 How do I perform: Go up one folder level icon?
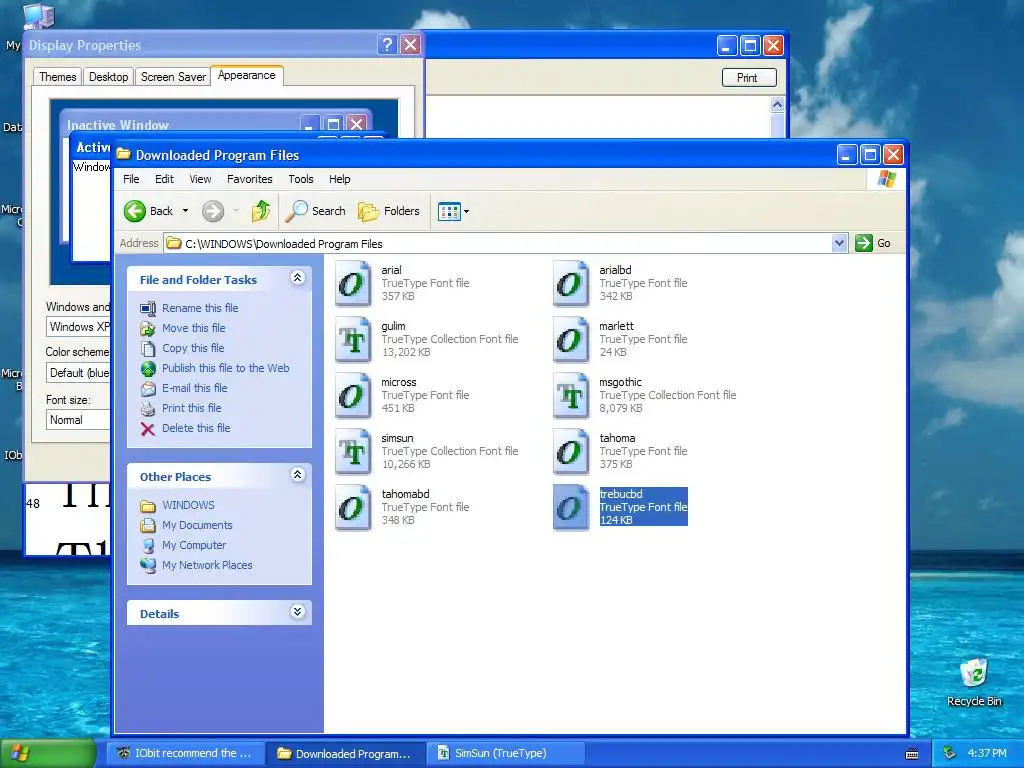[x=261, y=211]
